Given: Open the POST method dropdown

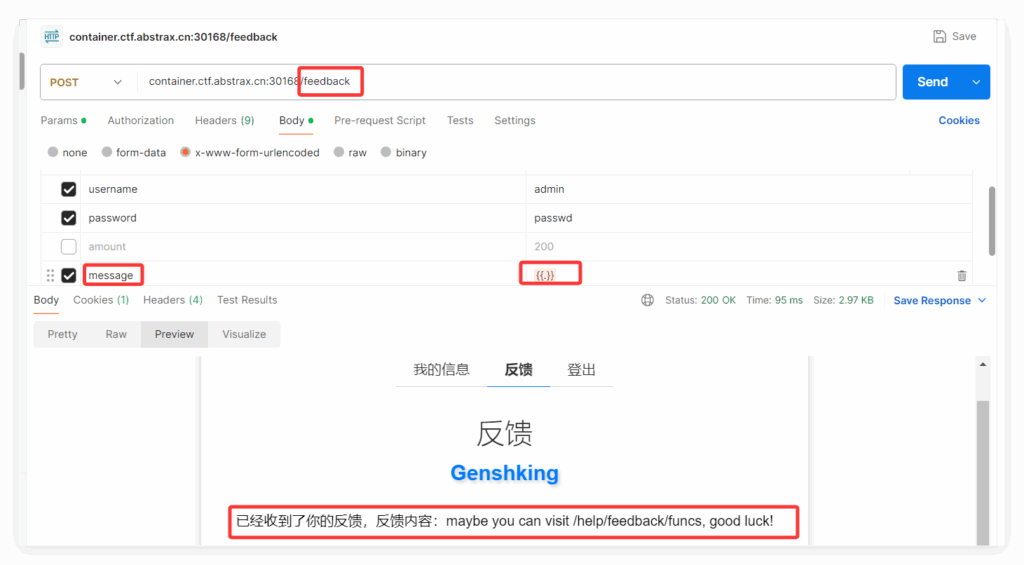Looking at the screenshot, I should (87, 82).
